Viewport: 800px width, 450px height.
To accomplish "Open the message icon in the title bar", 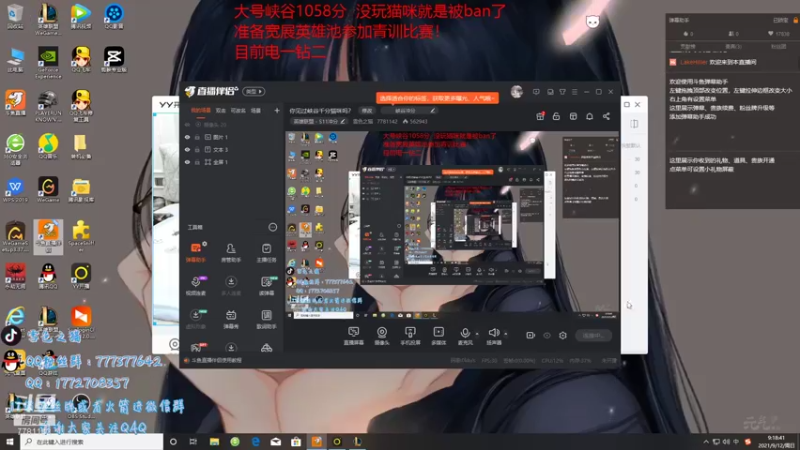I will pyautogui.click(x=536, y=92).
